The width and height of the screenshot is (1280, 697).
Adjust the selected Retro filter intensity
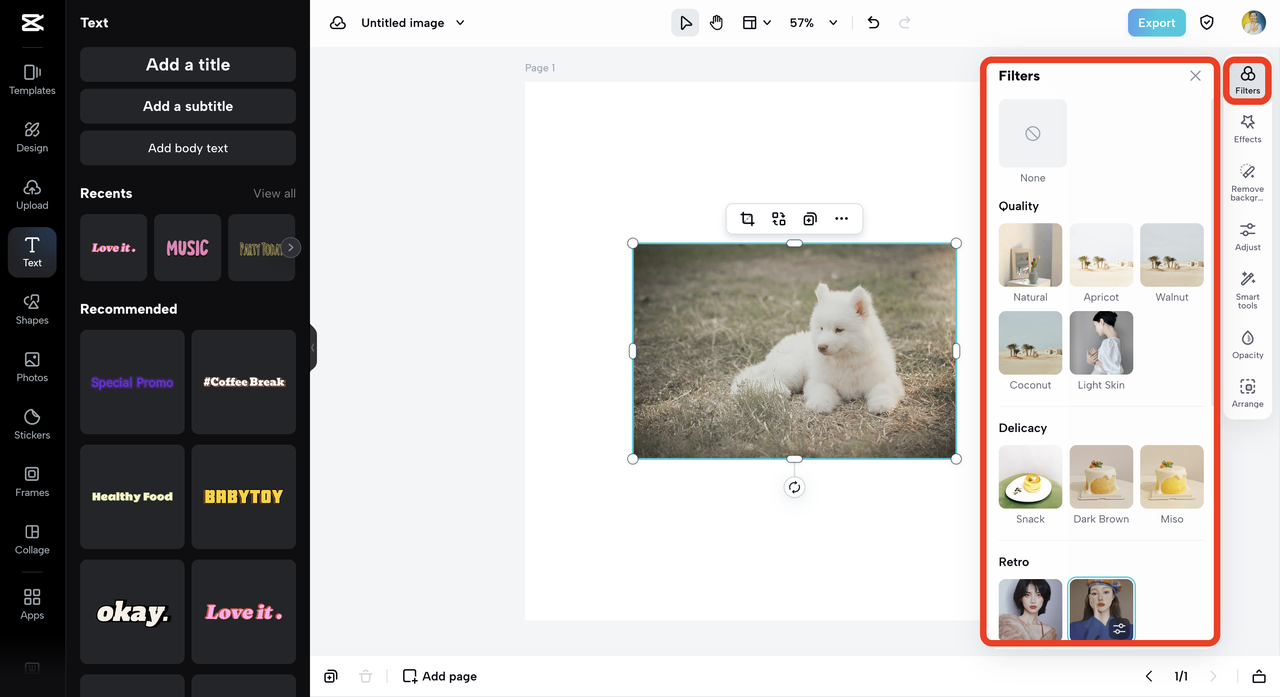1119,628
